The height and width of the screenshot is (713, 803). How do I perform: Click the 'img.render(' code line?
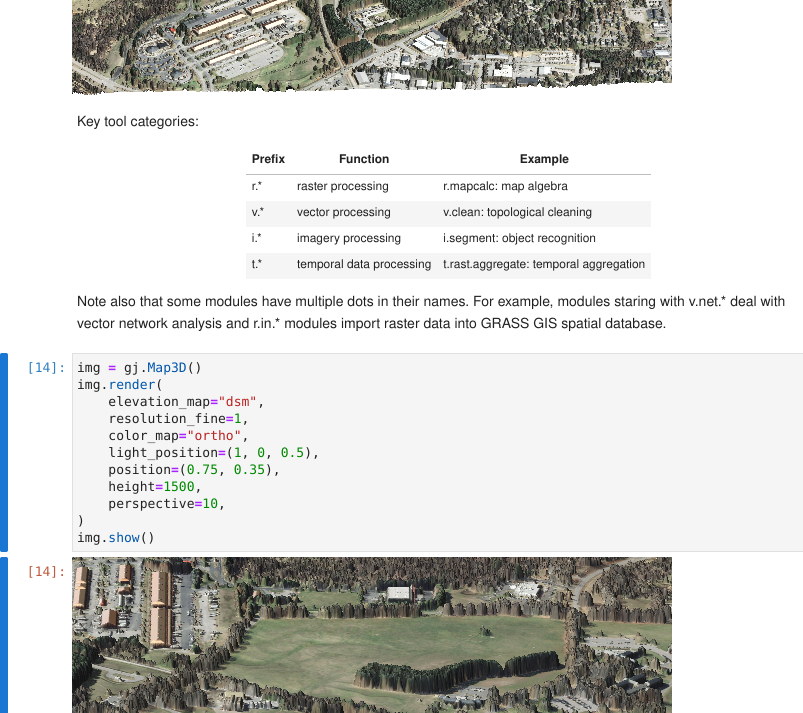[119, 385]
